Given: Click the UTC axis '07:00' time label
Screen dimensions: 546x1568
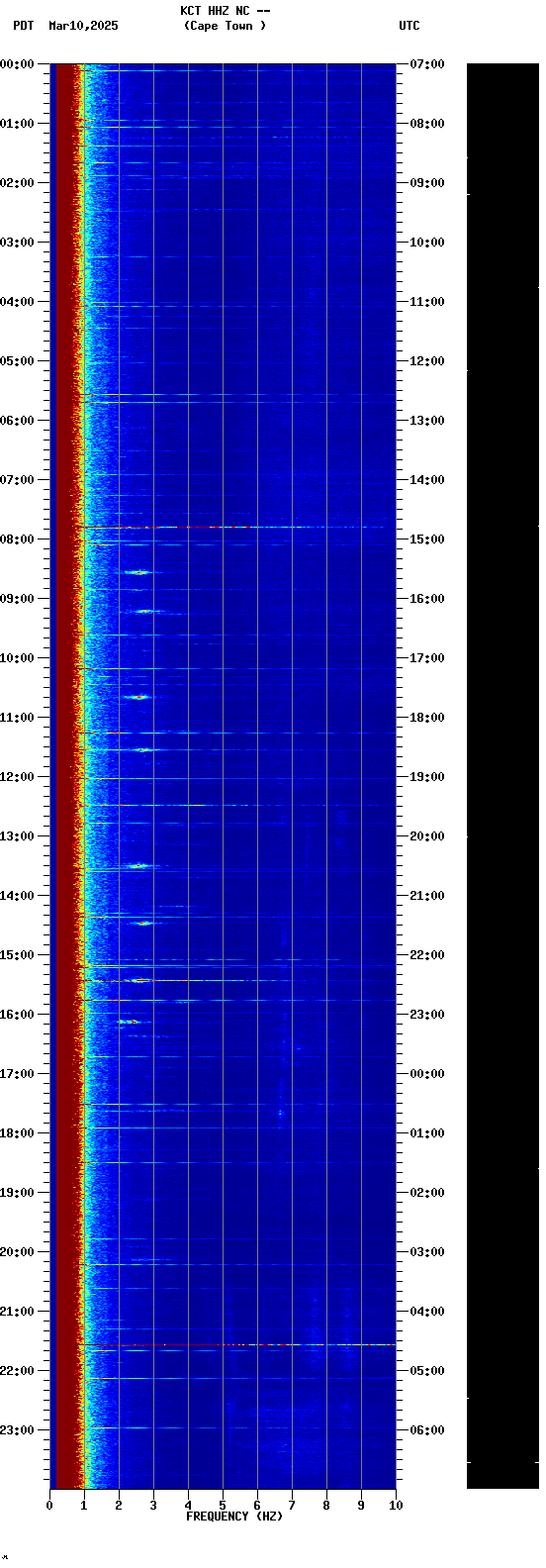Looking at the screenshot, I should pos(427,64).
